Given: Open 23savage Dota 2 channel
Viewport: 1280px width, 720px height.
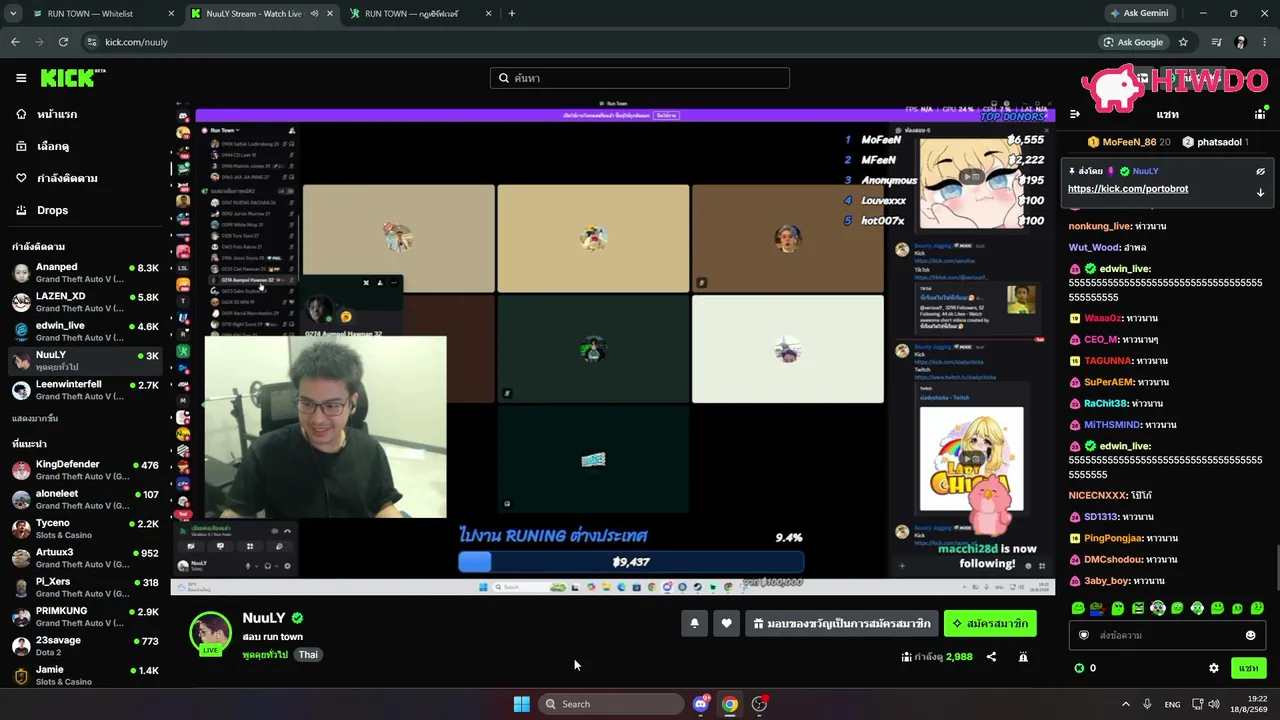Looking at the screenshot, I should click(x=86, y=646).
